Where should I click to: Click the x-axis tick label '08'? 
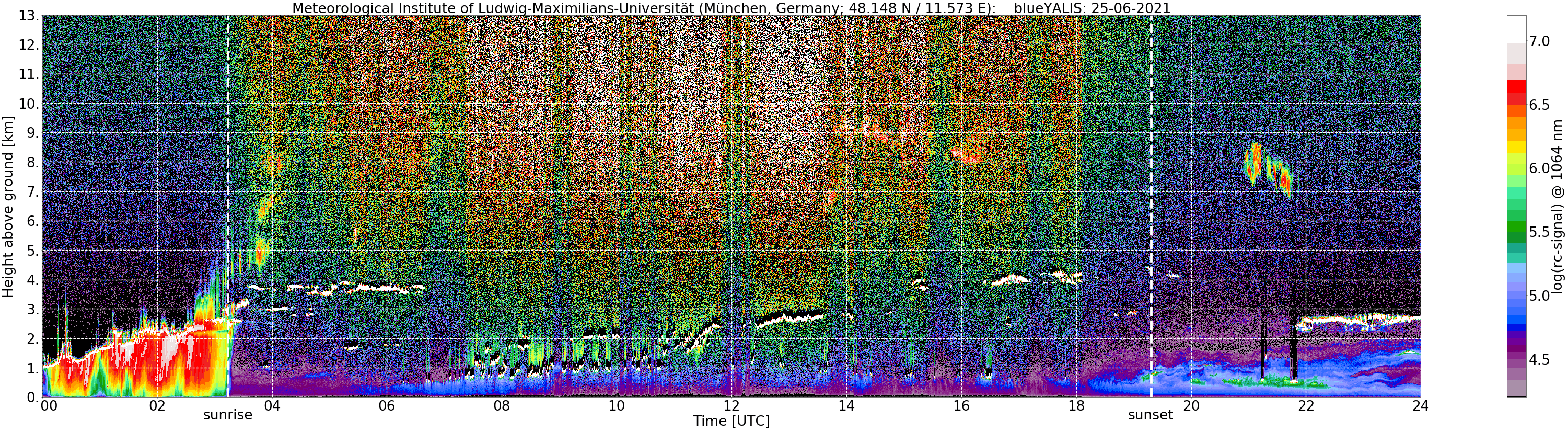502,405
